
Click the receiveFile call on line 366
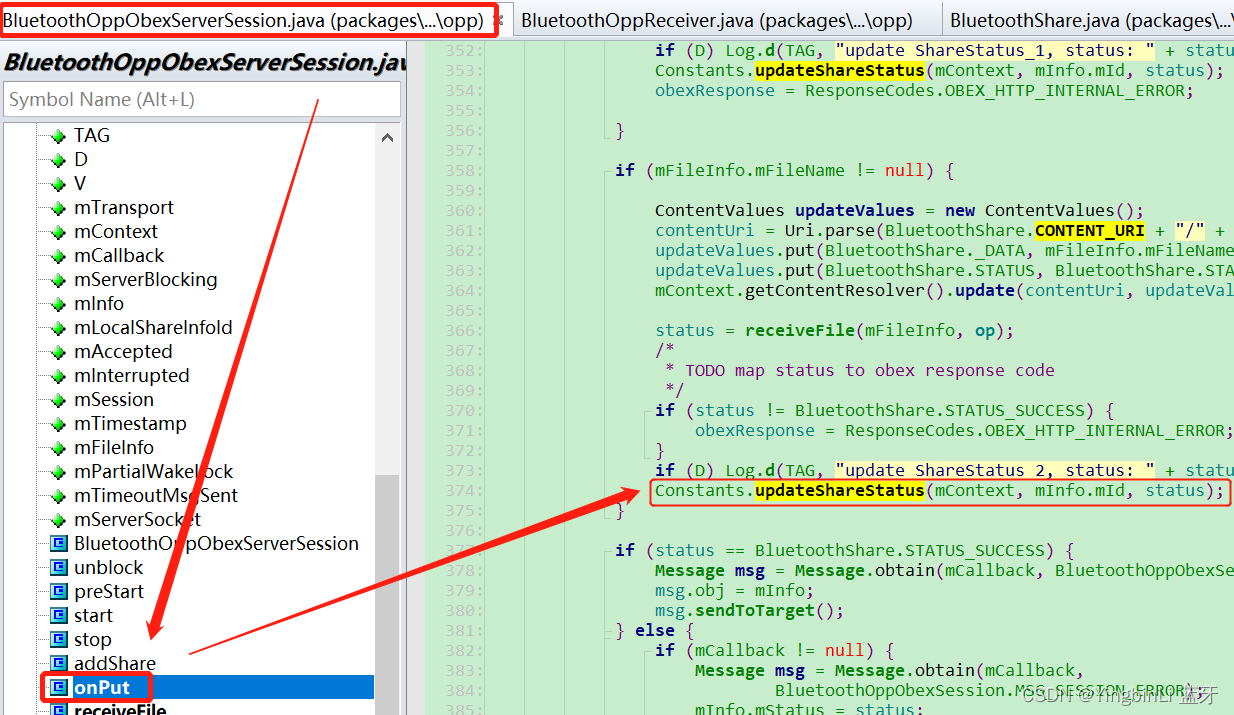[x=800, y=330]
